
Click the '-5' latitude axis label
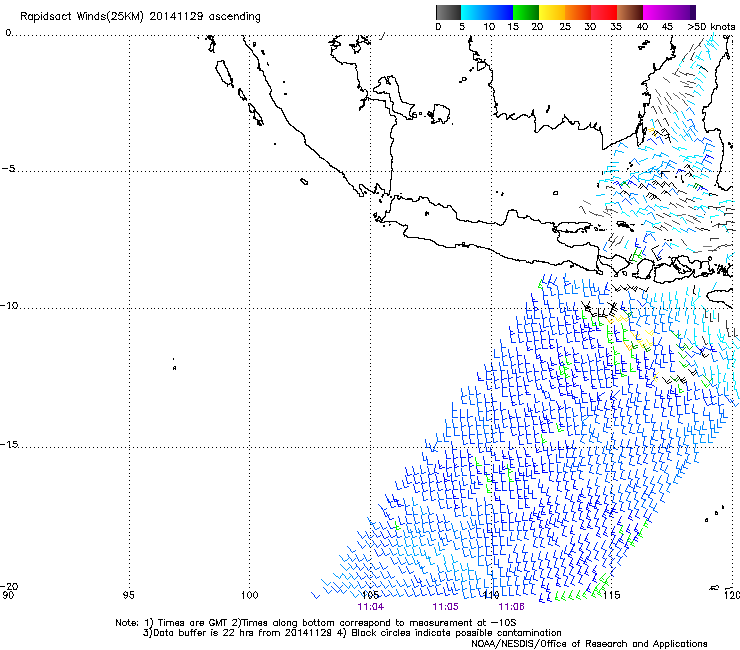(x=8, y=169)
